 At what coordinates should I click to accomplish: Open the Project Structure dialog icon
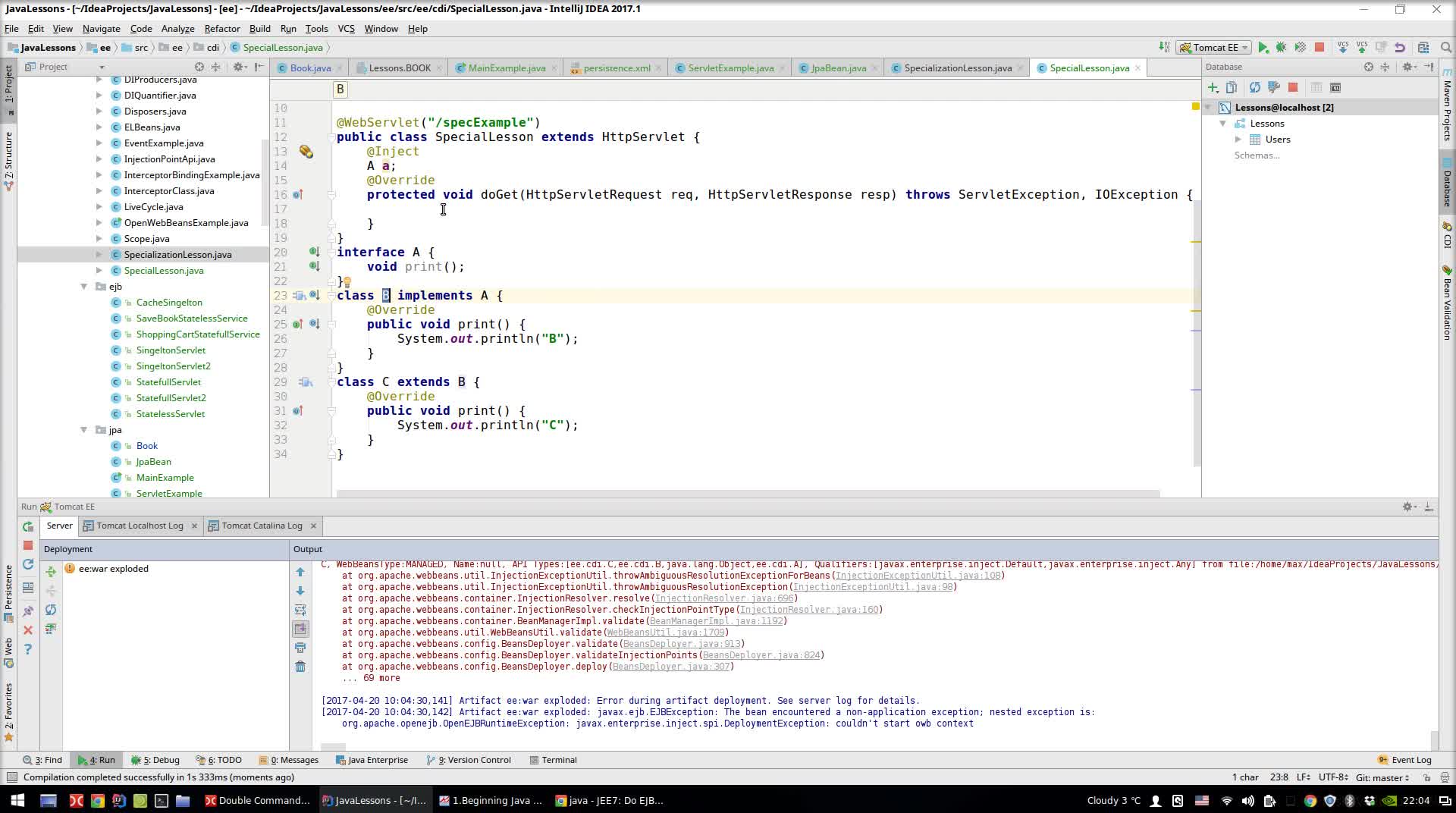click(x=1423, y=47)
